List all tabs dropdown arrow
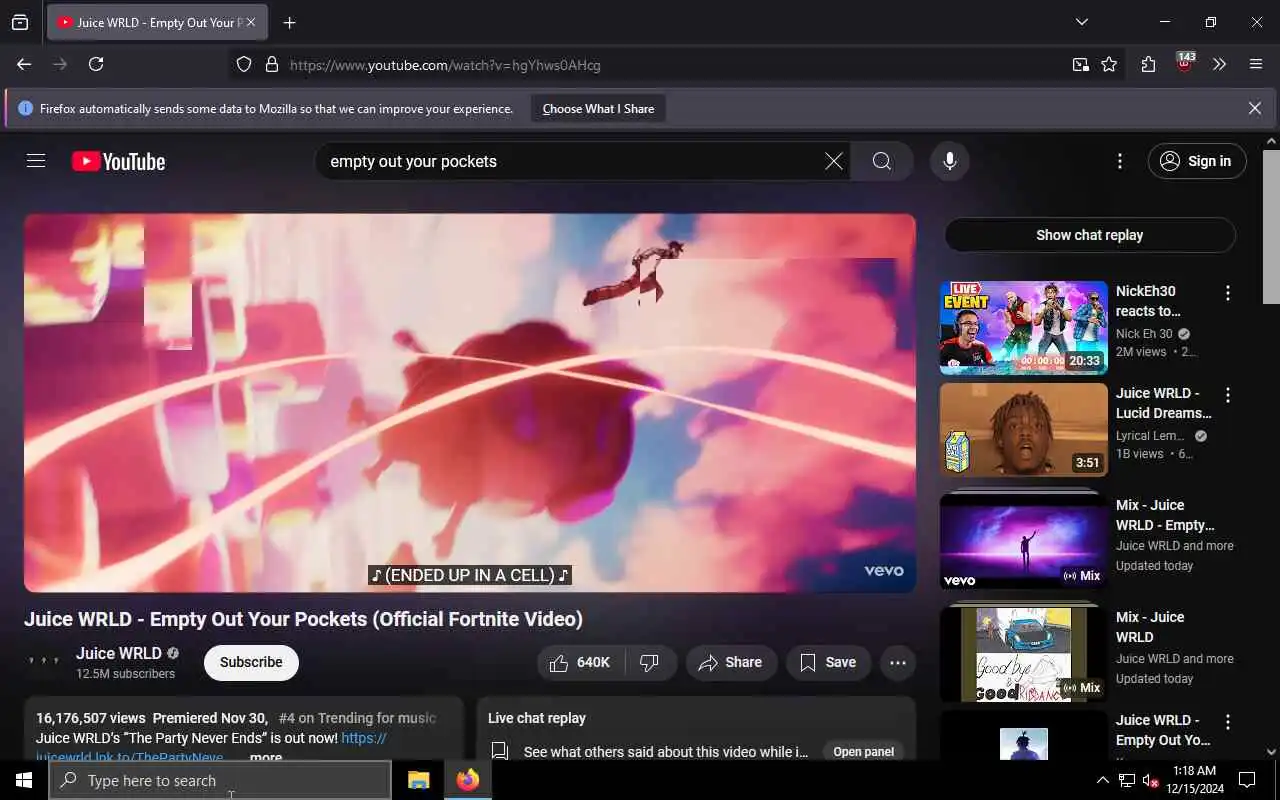Viewport: 1280px width, 800px height. (x=1081, y=22)
